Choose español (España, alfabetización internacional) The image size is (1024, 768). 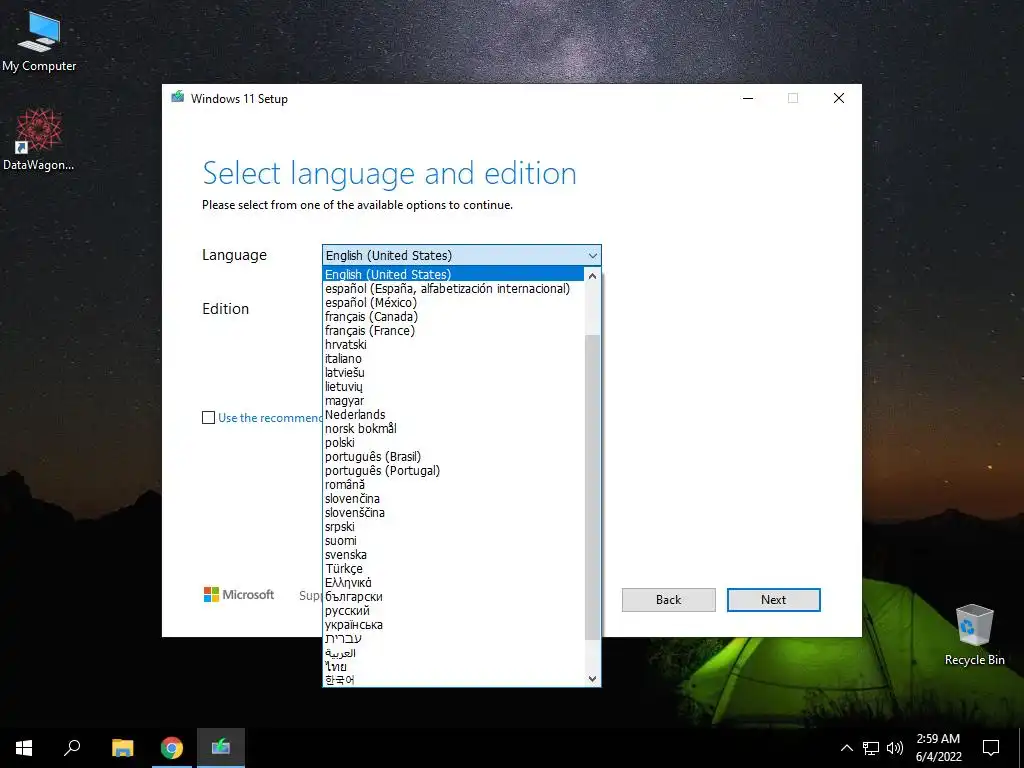coord(453,289)
